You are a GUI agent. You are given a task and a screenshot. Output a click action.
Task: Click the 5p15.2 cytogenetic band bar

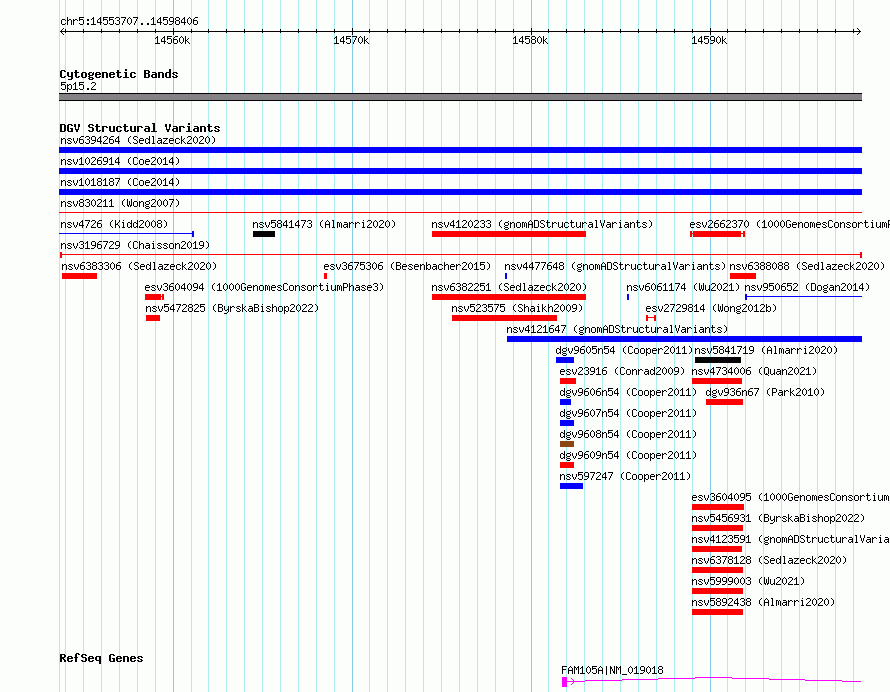460,97
